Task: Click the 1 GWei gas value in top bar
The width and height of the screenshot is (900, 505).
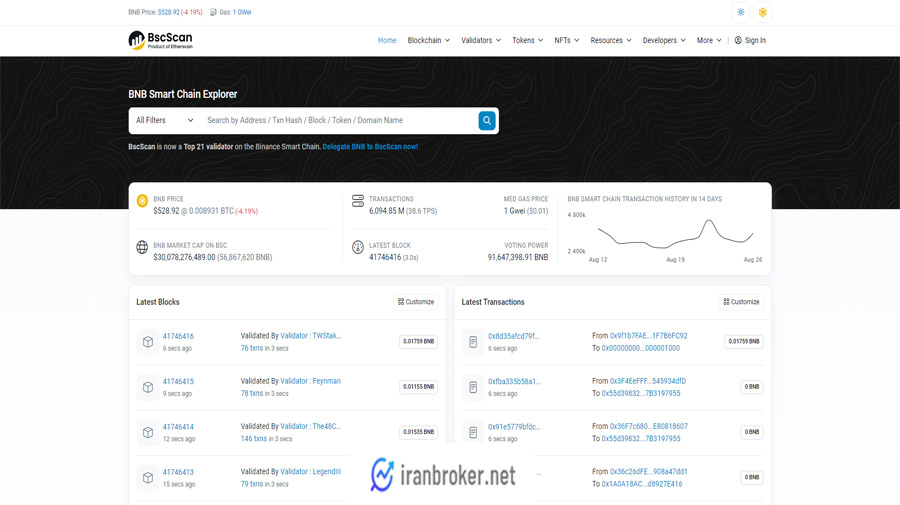Action: point(242,12)
